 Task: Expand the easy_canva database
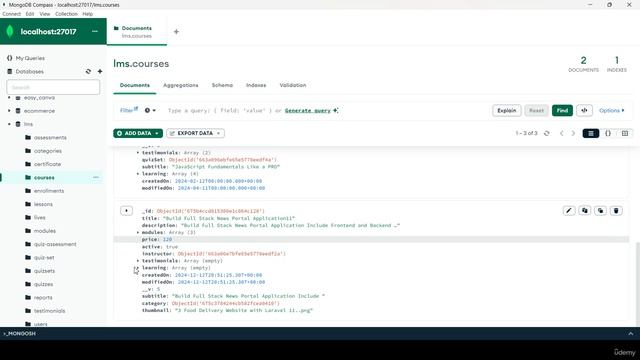(9, 98)
